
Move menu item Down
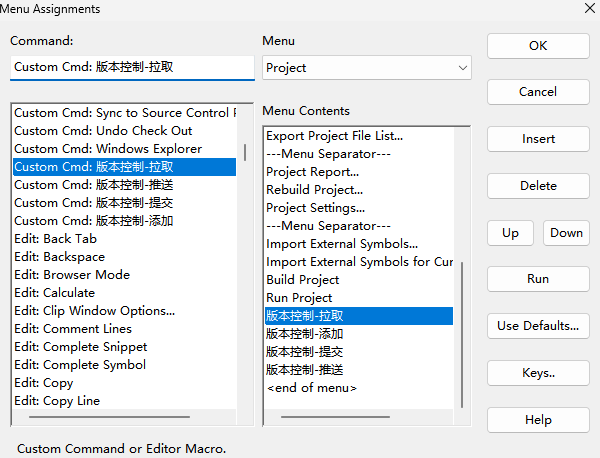point(566,233)
